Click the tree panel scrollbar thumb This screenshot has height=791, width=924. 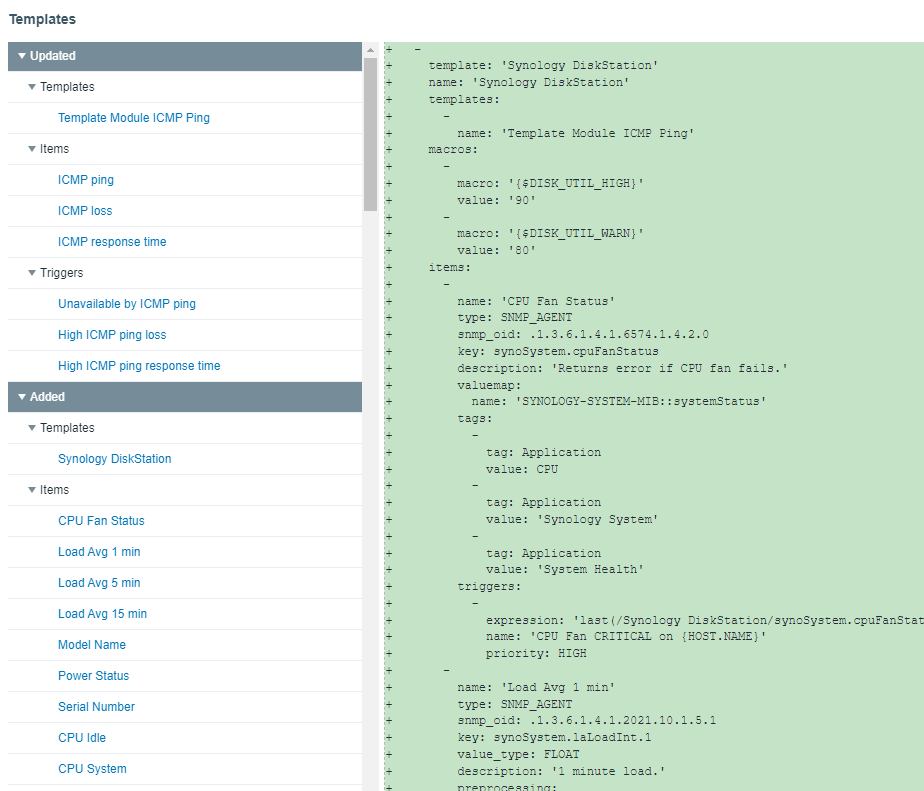pos(370,135)
